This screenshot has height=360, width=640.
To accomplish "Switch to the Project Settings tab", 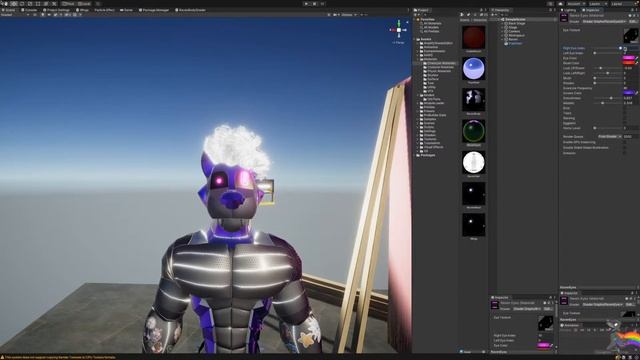I will pyautogui.click(x=56, y=10).
